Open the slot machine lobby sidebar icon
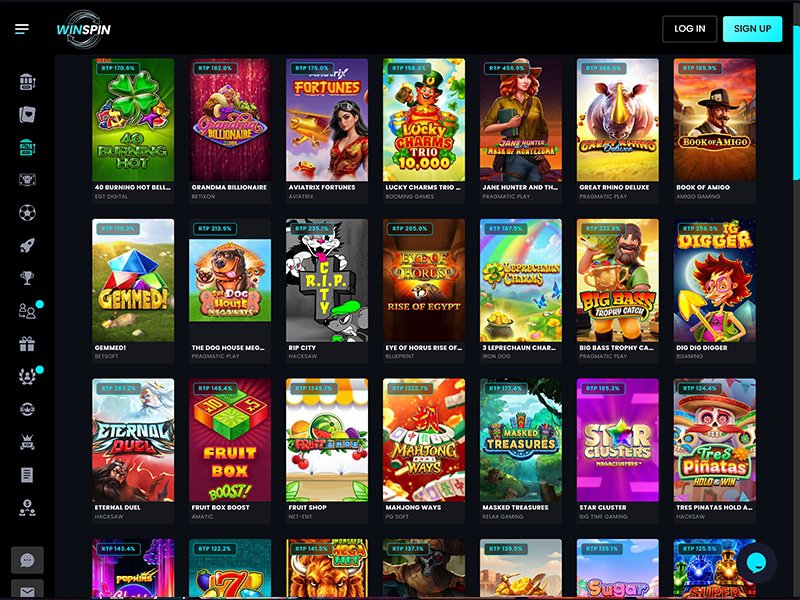 pyautogui.click(x=27, y=82)
